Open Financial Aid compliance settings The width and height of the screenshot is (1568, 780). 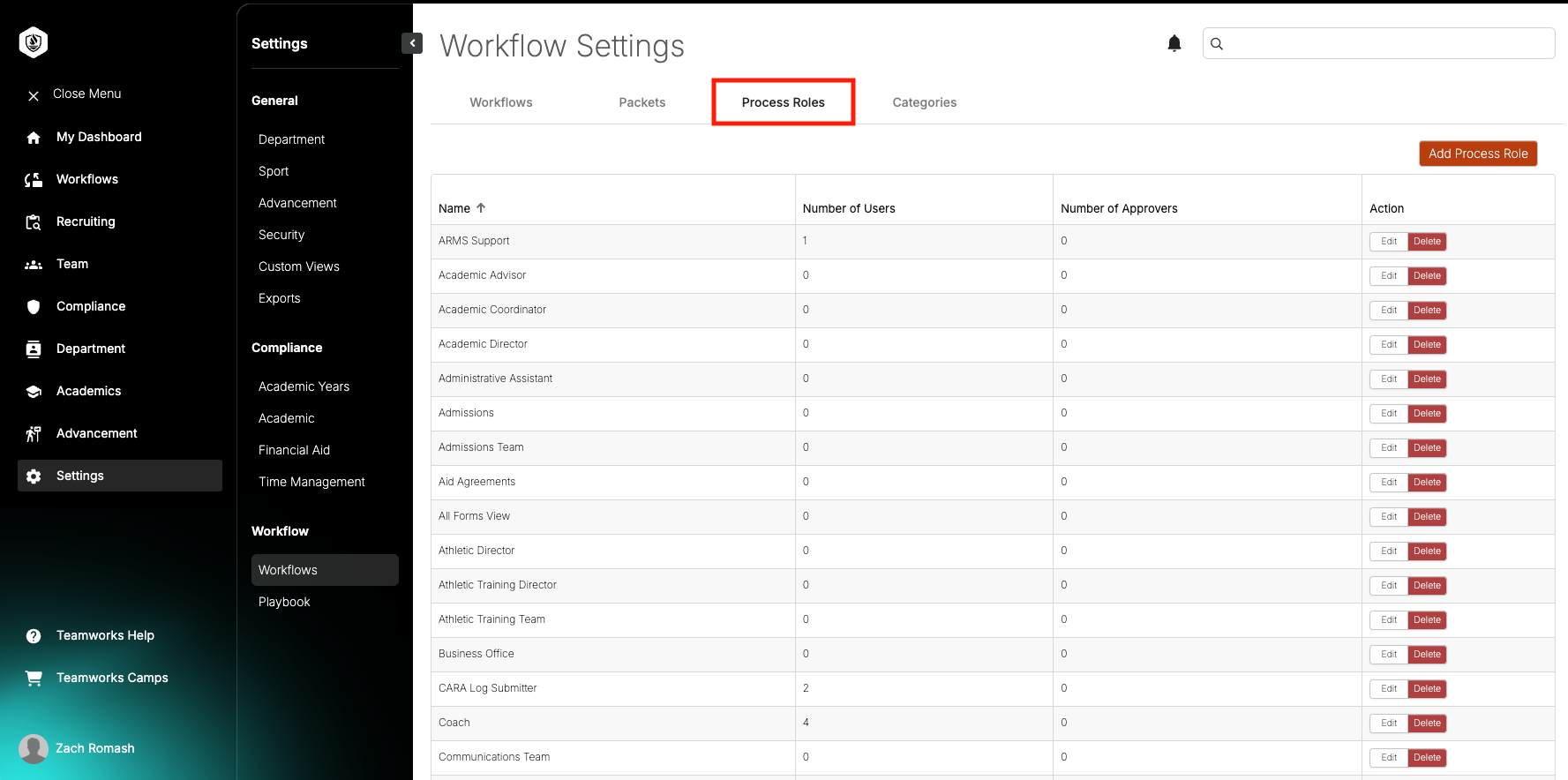[x=294, y=450]
